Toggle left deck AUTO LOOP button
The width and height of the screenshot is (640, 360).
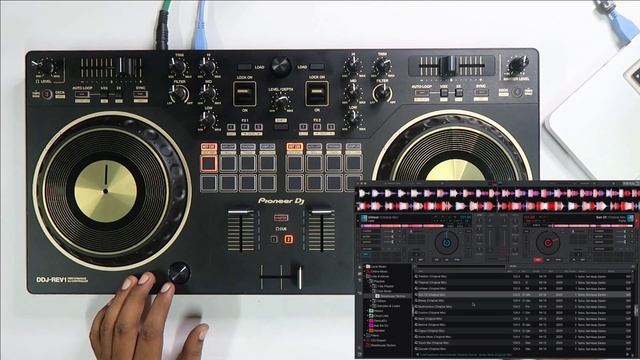click(82, 94)
